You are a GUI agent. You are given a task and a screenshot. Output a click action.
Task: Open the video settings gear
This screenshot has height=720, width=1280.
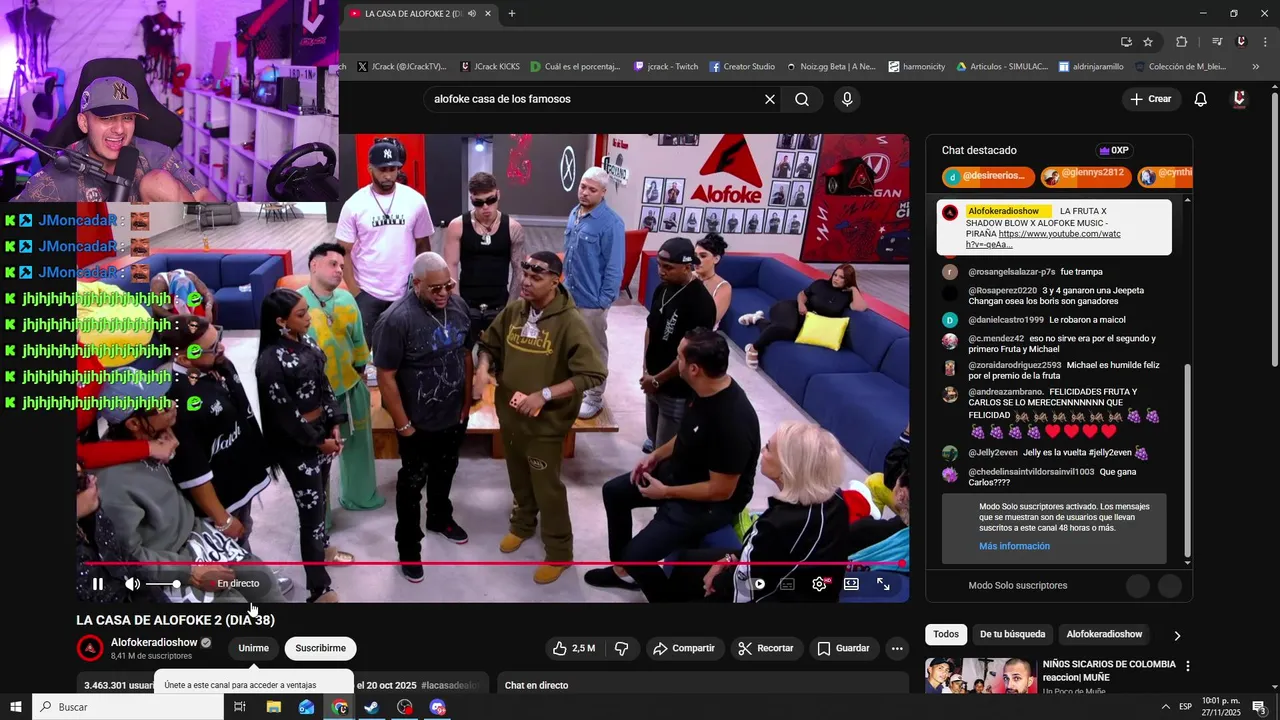click(x=819, y=584)
